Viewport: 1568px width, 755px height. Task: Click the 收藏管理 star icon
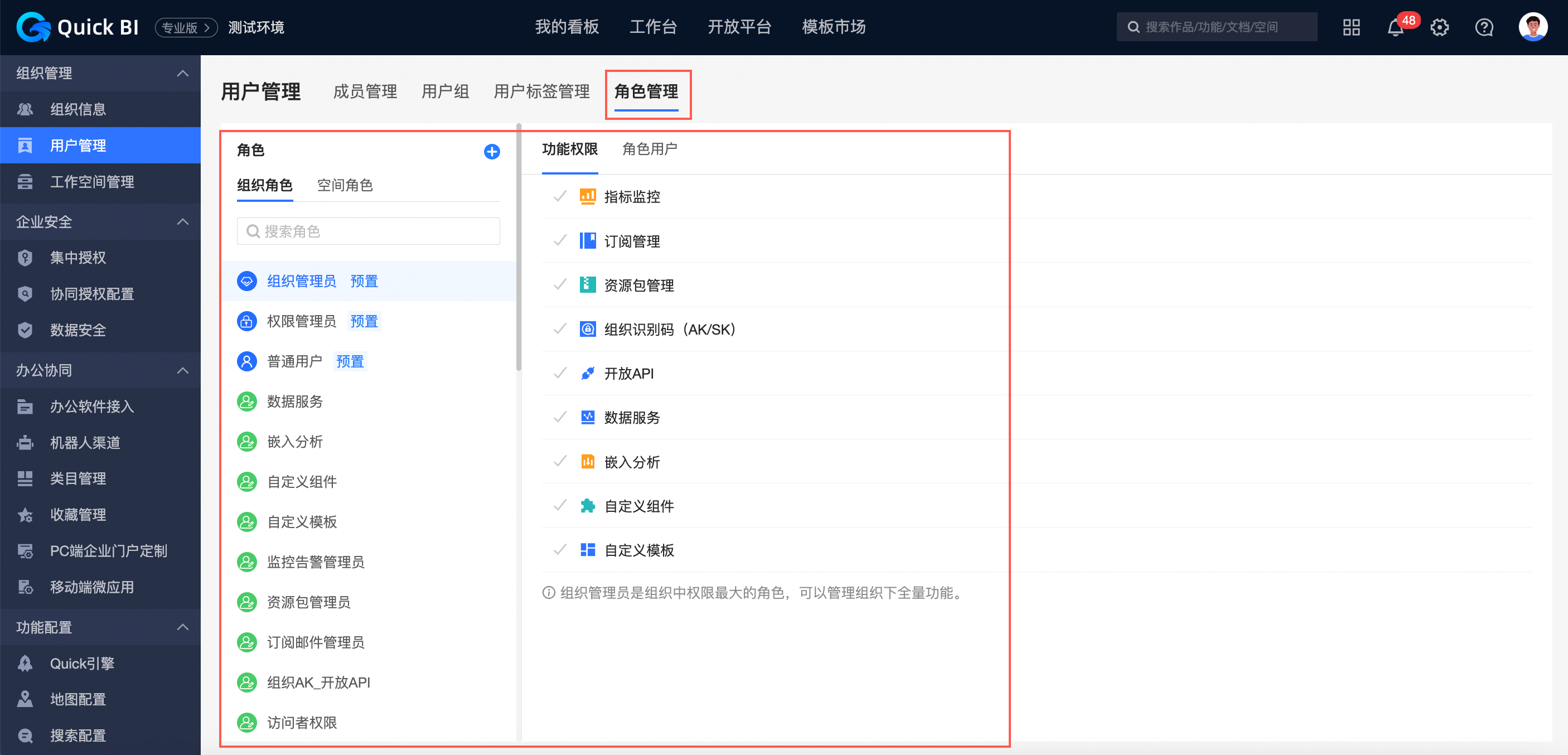pos(25,515)
